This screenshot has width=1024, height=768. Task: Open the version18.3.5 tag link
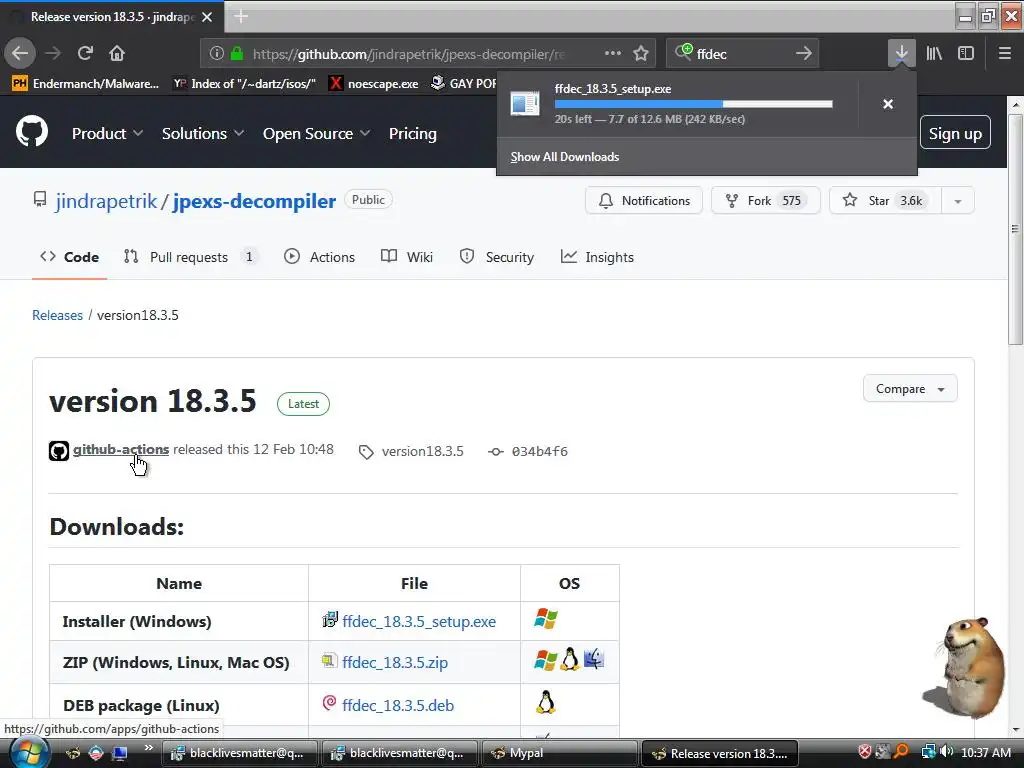pos(423,451)
